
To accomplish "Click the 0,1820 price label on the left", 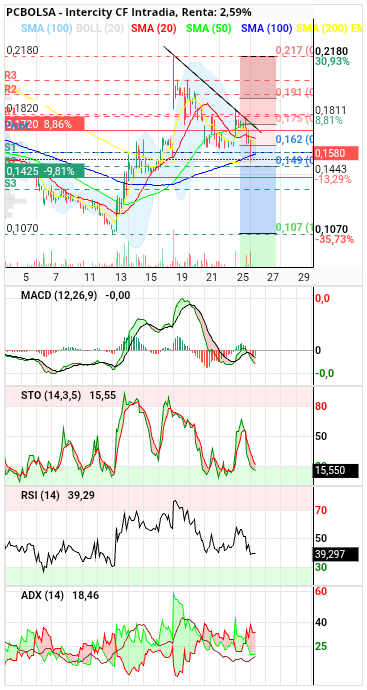I will (x=22, y=109).
